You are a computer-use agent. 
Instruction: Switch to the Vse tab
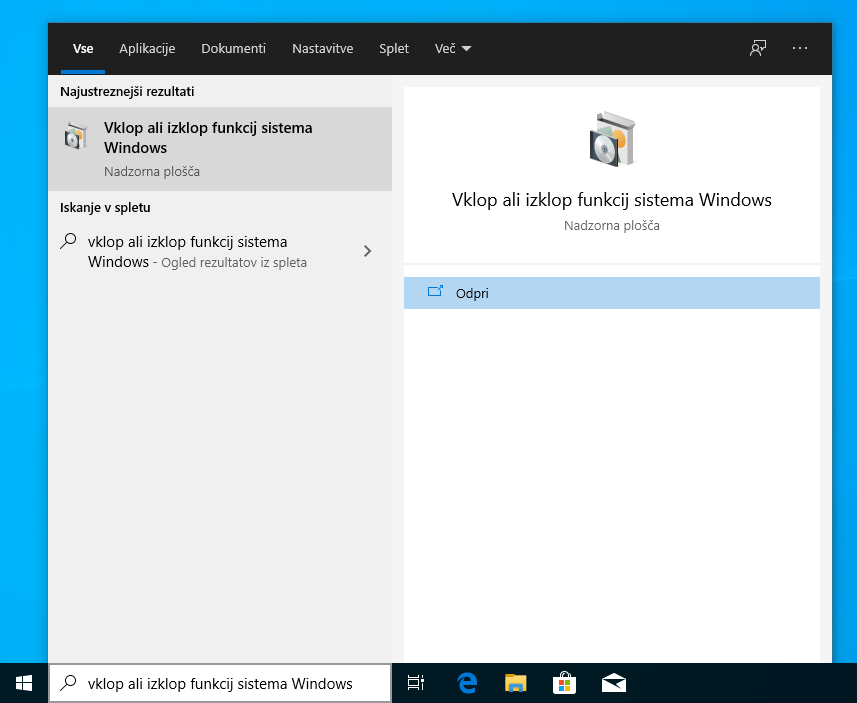coord(83,49)
